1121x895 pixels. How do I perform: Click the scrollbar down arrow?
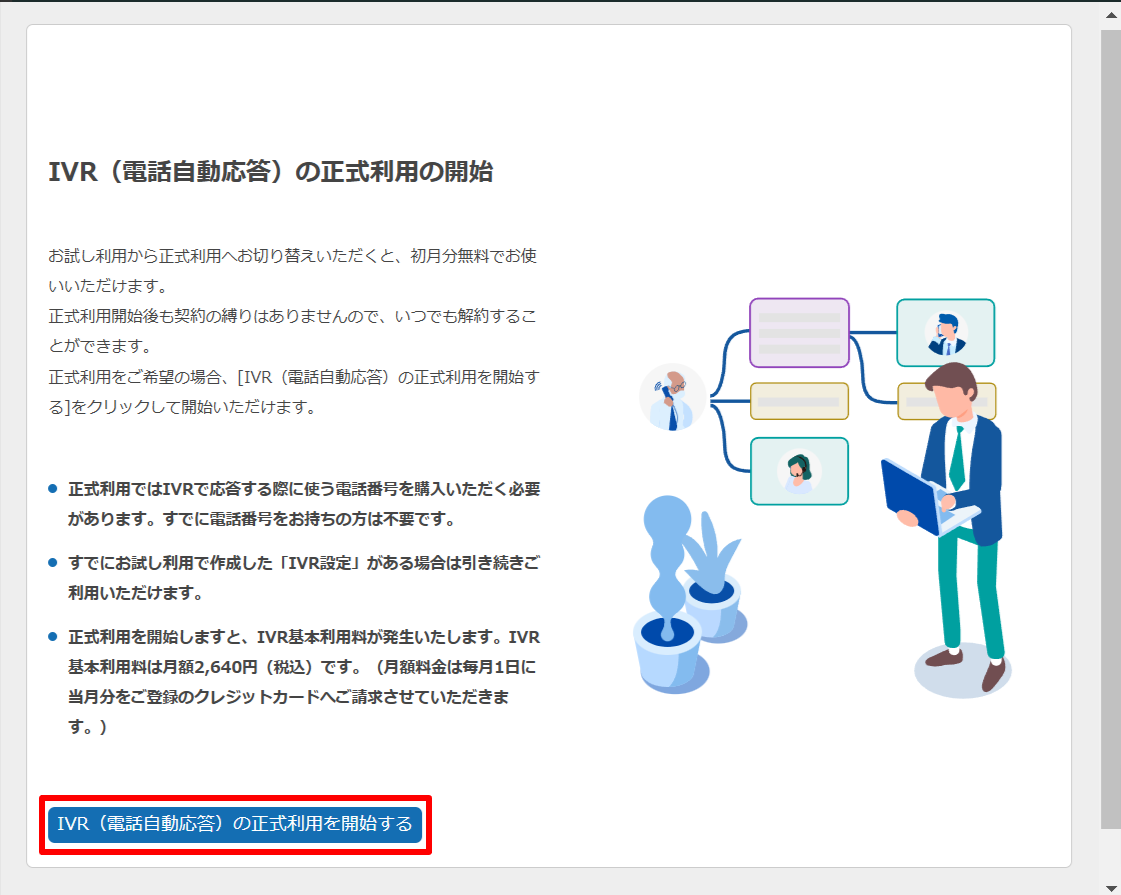click(x=1110, y=884)
